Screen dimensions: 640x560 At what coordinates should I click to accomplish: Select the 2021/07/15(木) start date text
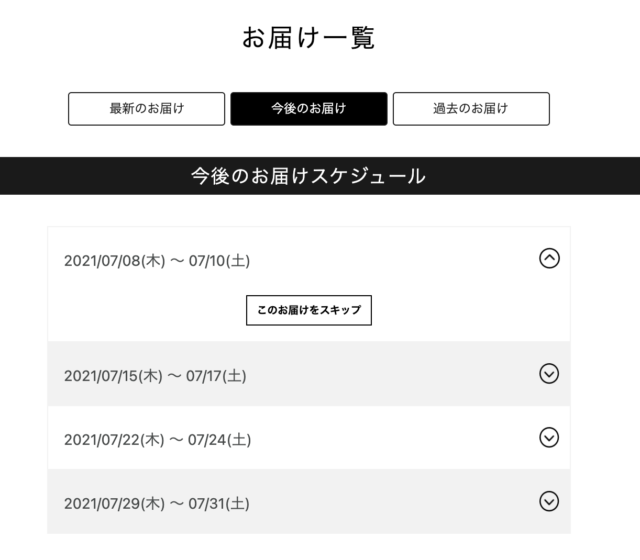113,376
